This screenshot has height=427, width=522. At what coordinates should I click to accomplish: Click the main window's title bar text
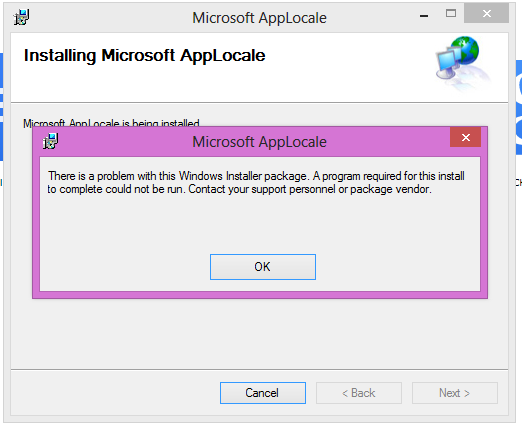click(259, 18)
